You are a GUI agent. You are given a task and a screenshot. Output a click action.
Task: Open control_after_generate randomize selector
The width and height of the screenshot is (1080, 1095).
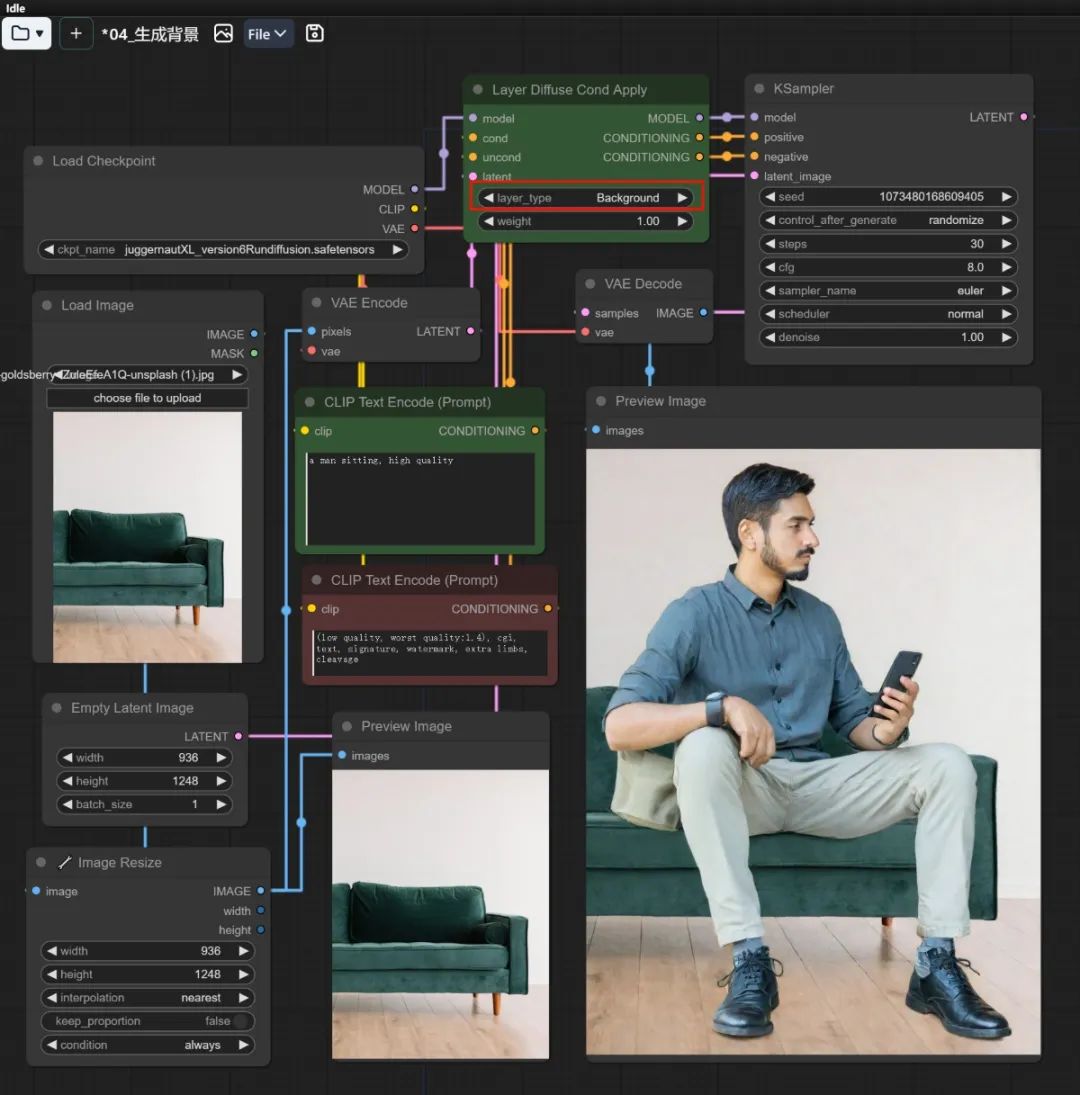coord(887,220)
